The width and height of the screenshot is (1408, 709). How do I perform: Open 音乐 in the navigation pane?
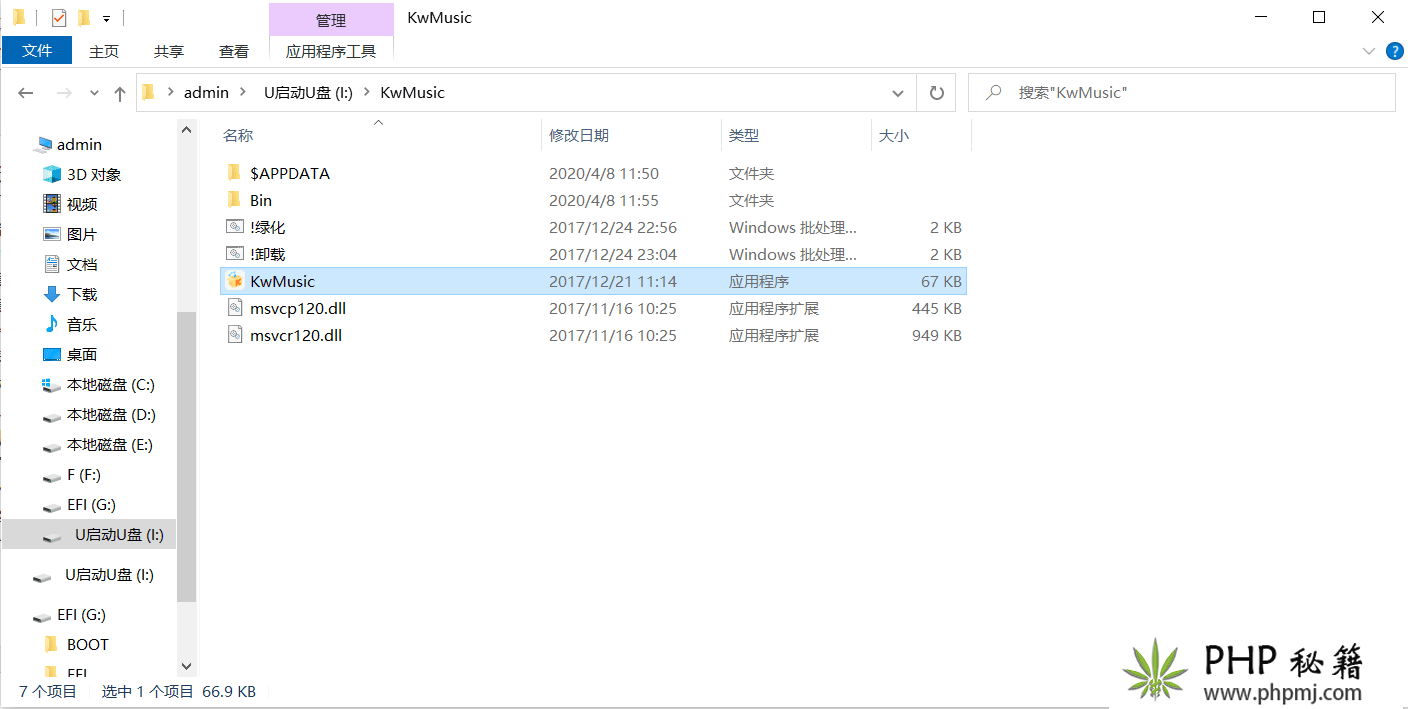pos(82,324)
